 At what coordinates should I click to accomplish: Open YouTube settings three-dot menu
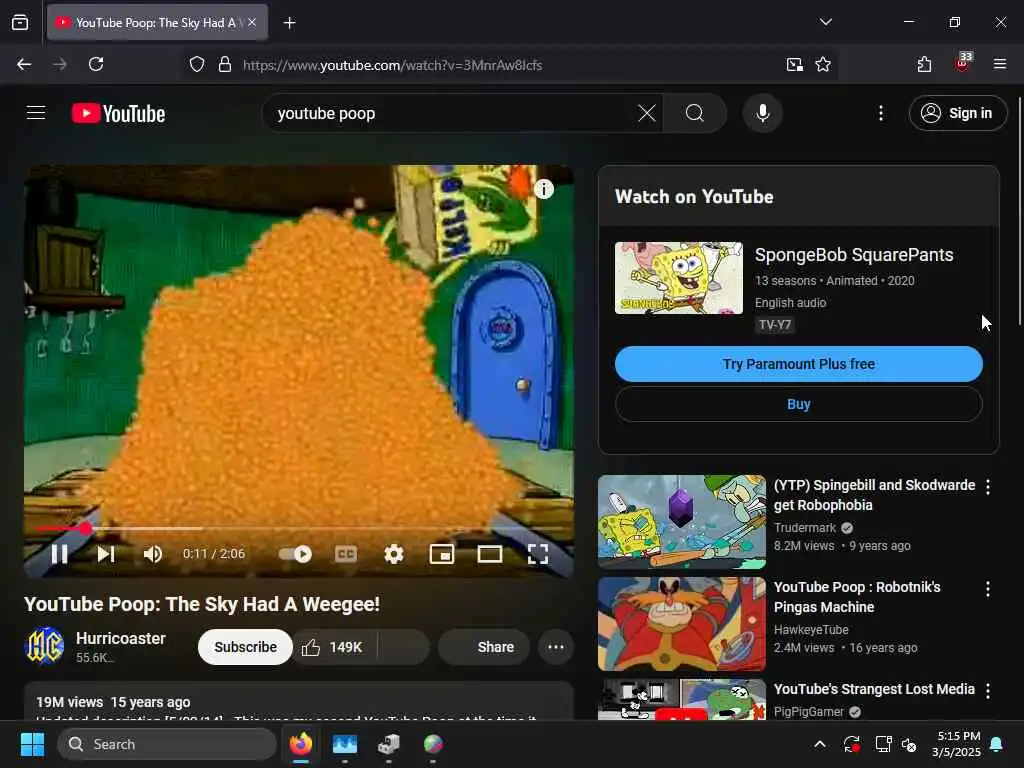pos(881,114)
